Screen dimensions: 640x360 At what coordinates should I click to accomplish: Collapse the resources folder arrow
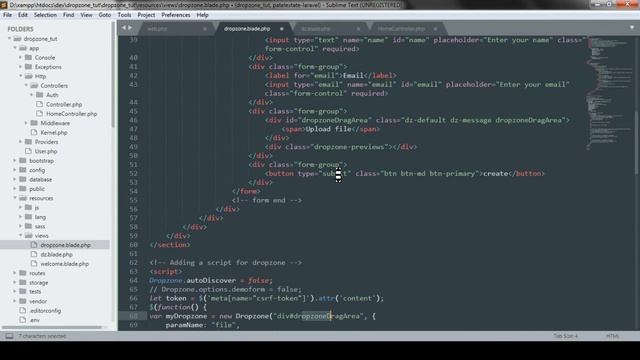15,198
